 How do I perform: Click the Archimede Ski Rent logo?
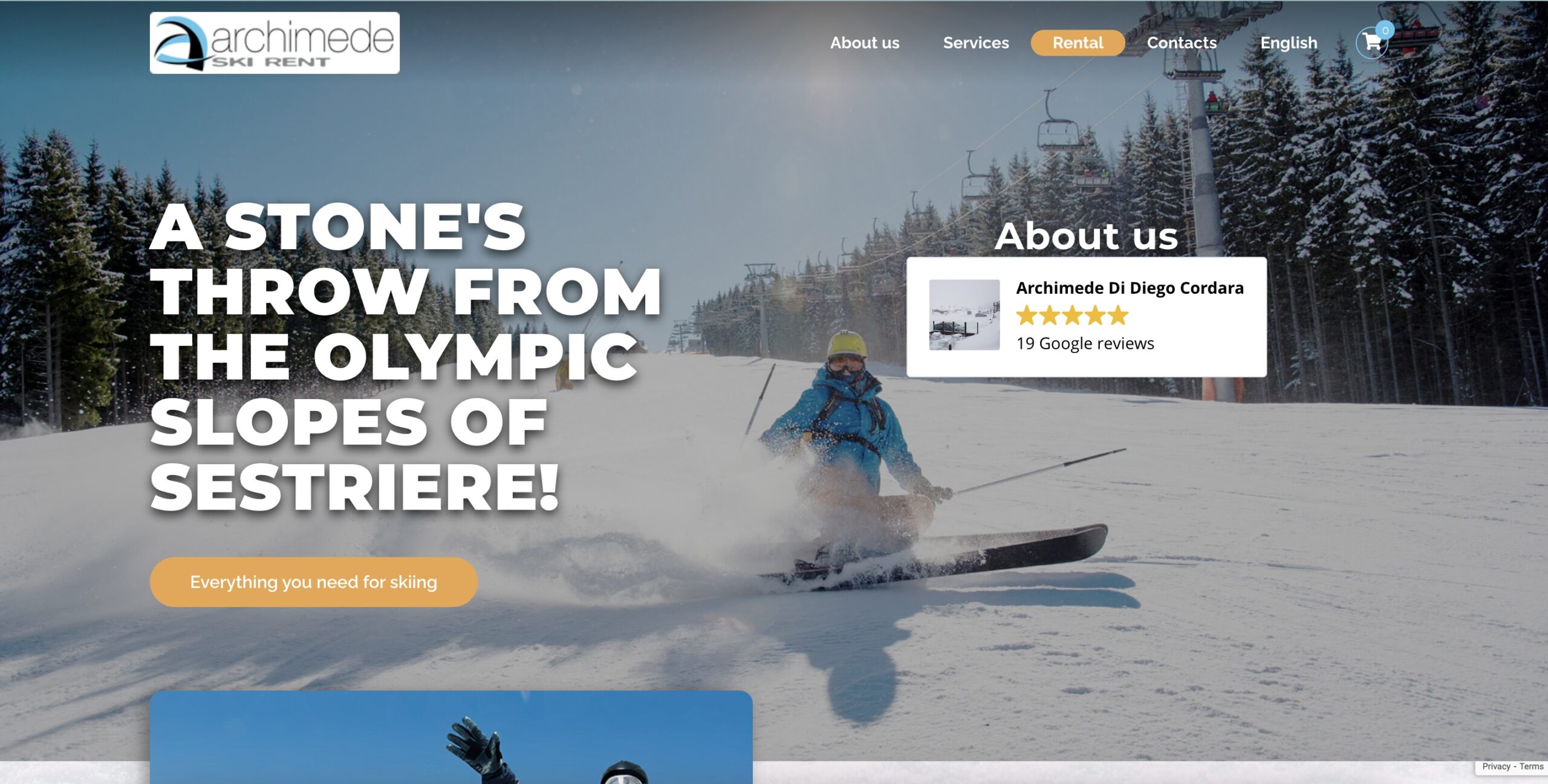tap(275, 43)
